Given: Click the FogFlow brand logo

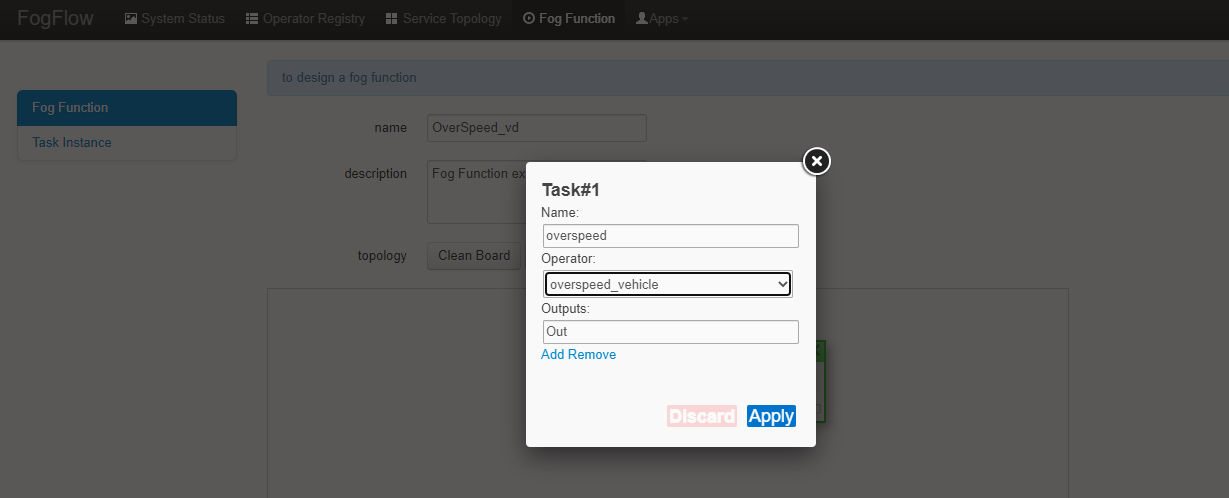Looking at the screenshot, I should (x=55, y=18).
